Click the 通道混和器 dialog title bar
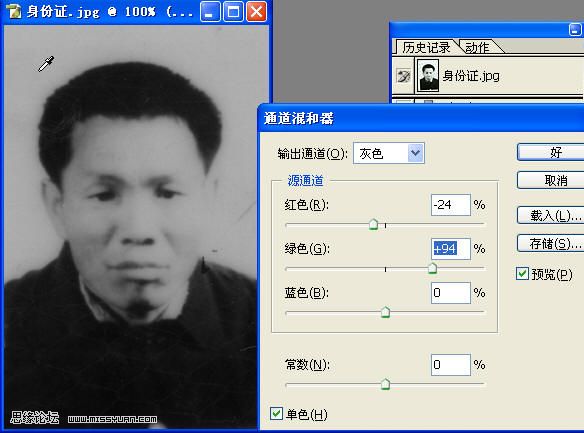The image size is (584, 433). point(421,118)
